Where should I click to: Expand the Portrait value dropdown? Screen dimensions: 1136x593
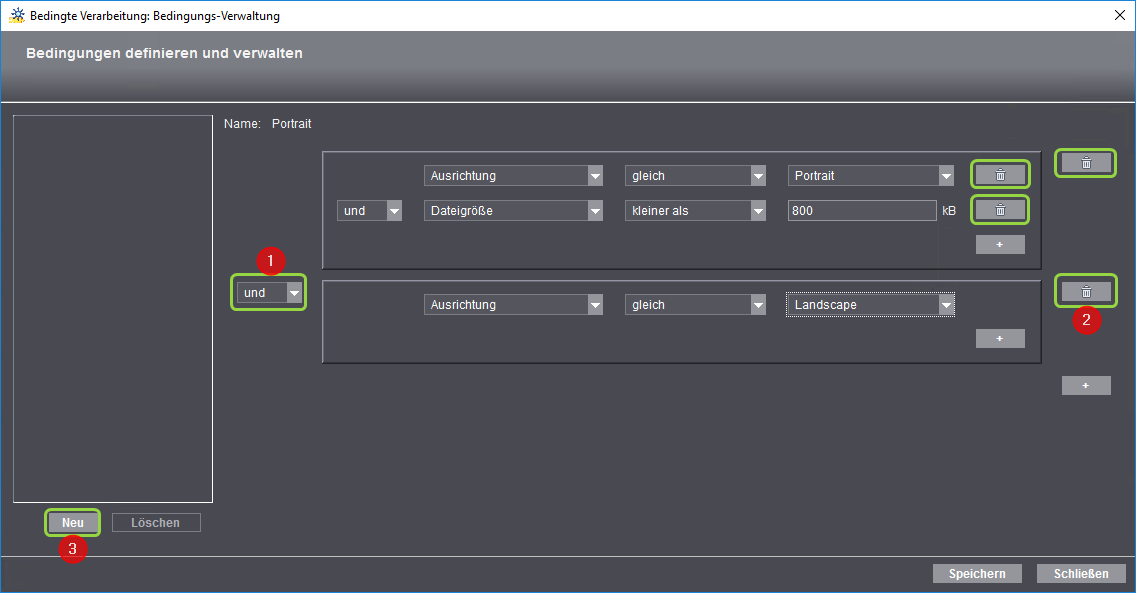(870, 176)
